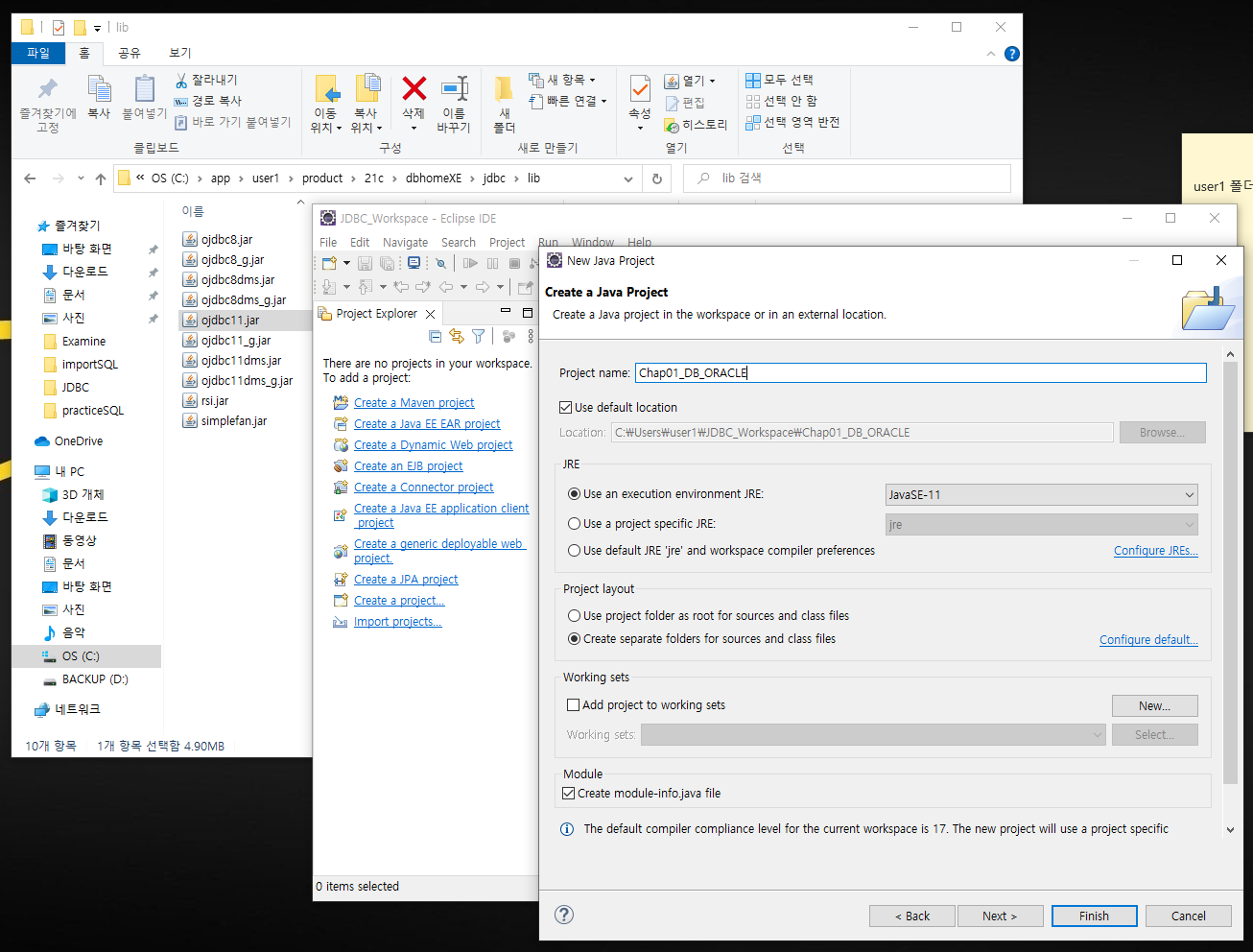1253x952 pixels.
Task: Click Create a Maven project link
Action: (414, 403)
